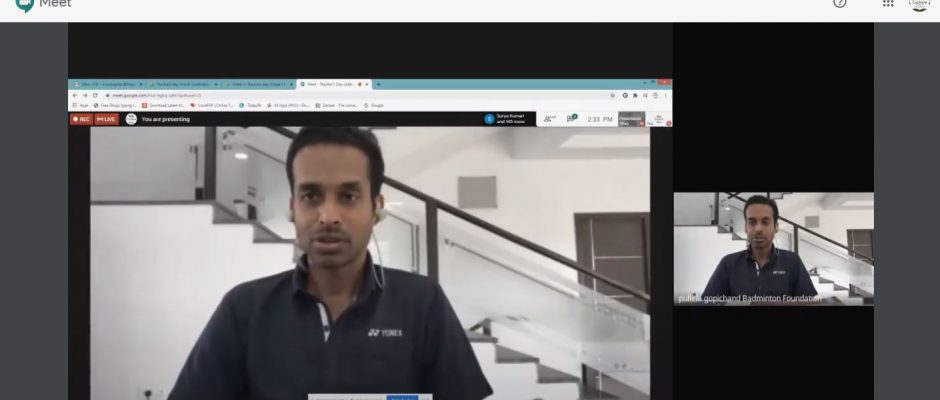940x400 pixels.
Task: Open the chat messages icon
Action: click(571, 119)
